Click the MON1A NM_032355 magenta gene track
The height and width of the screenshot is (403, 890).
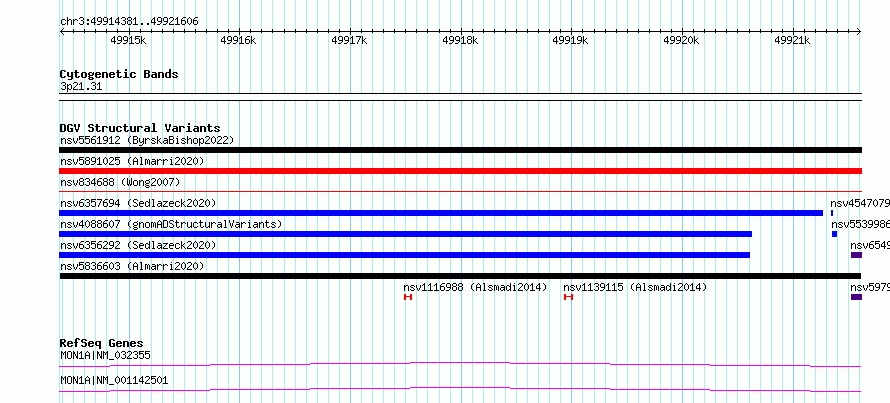460,364
